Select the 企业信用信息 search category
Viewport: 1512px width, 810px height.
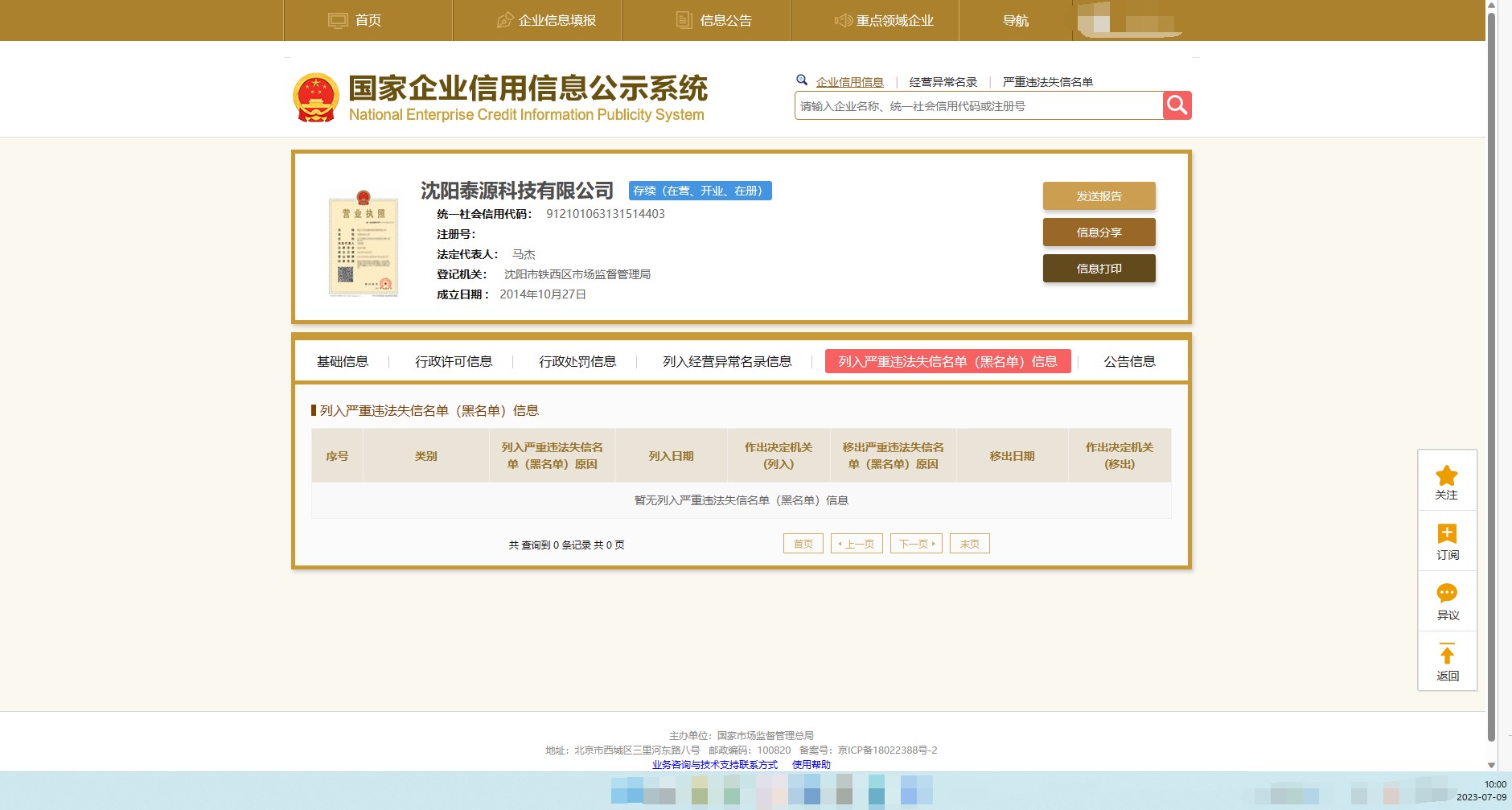tap(849, 82)
